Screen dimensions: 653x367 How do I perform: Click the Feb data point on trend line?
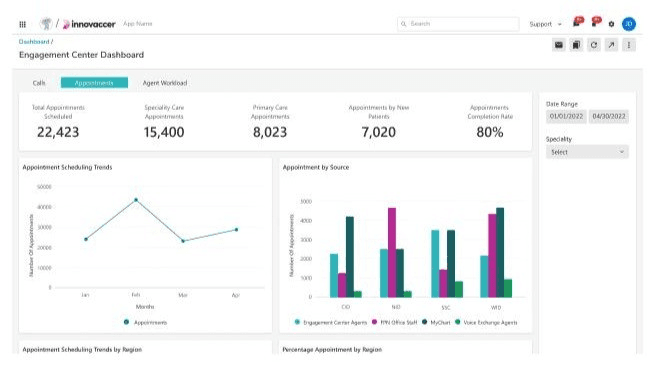point(136,200)
